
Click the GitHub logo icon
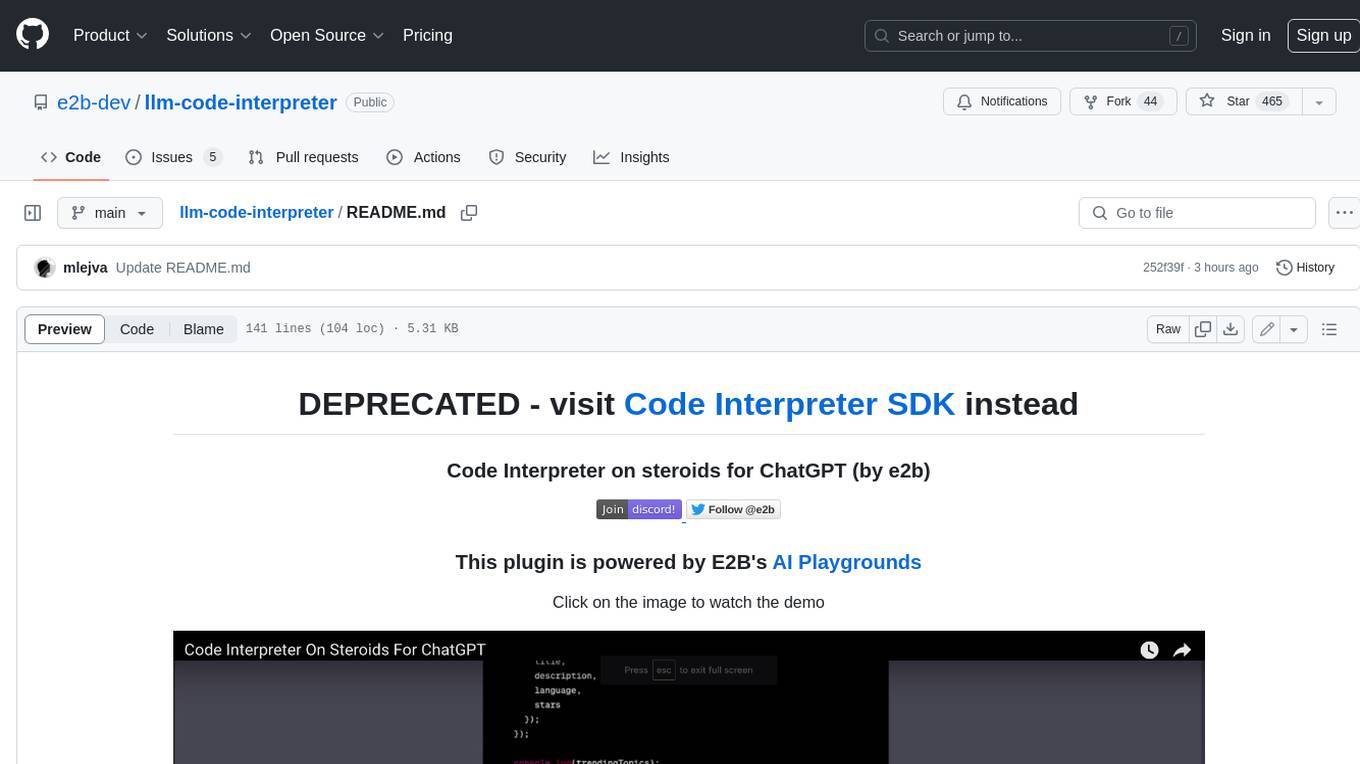[32, 35]
